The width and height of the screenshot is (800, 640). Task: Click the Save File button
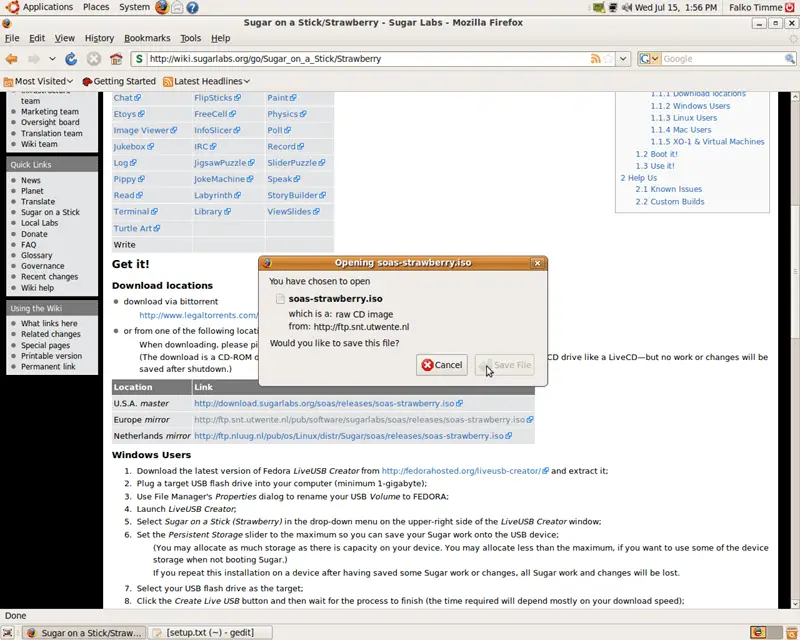tap(505, 365)
